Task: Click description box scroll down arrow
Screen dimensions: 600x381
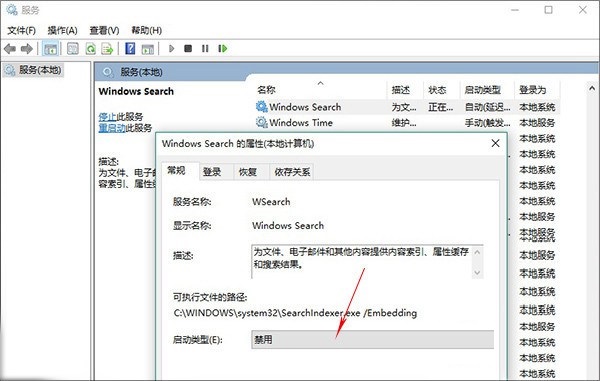Action: pos(477,272)
